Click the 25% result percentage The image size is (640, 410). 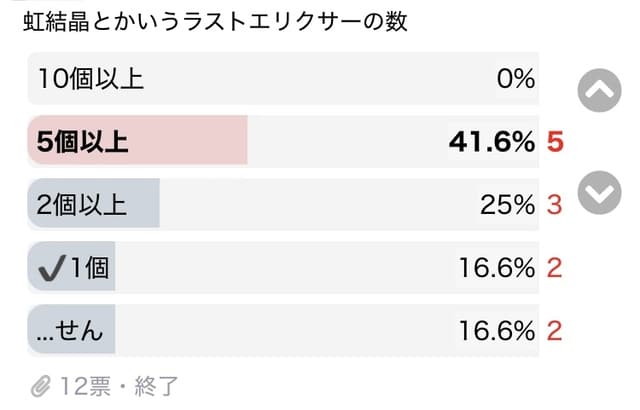pyautogui.click(x=508, y=204)
